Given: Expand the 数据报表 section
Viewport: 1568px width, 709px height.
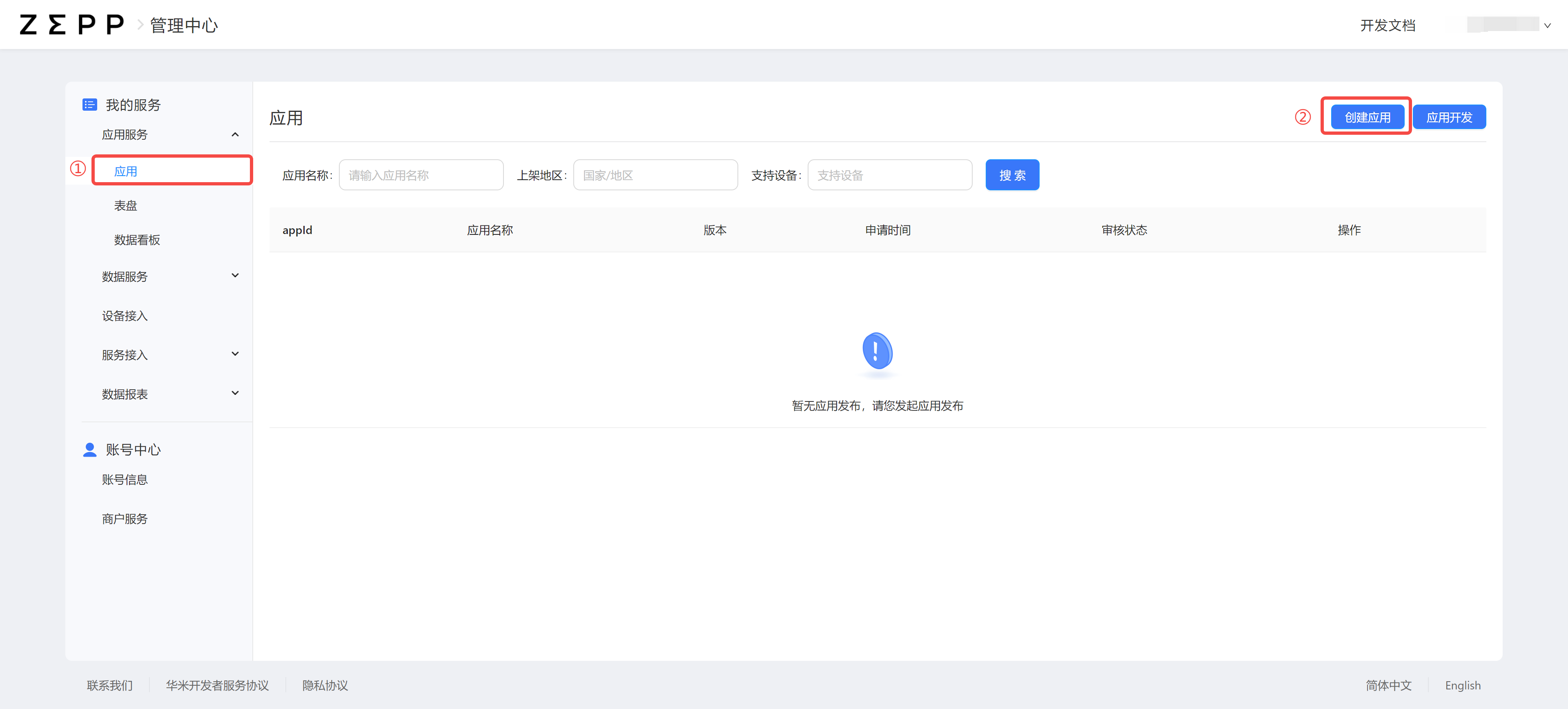Looking at the screenshot, I should [x=235, y=392].
